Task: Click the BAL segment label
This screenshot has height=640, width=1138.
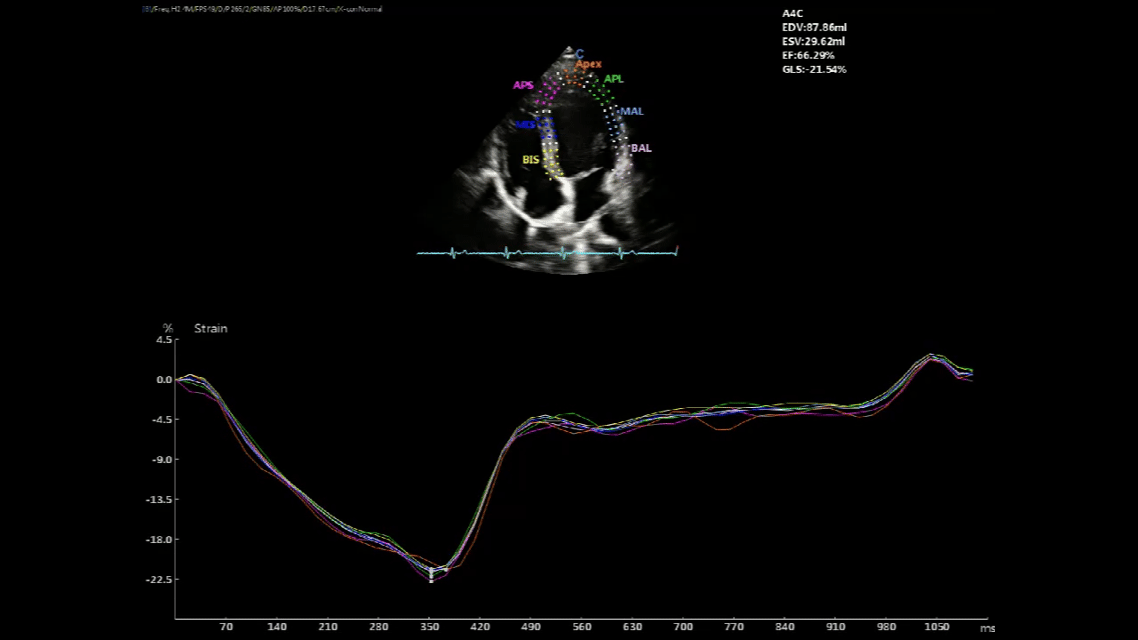Action: [x=641, y=148]
